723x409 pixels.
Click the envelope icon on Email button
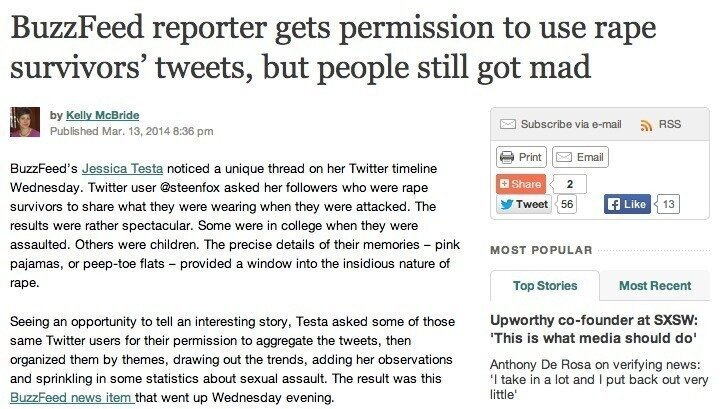(x=564, y=157)
